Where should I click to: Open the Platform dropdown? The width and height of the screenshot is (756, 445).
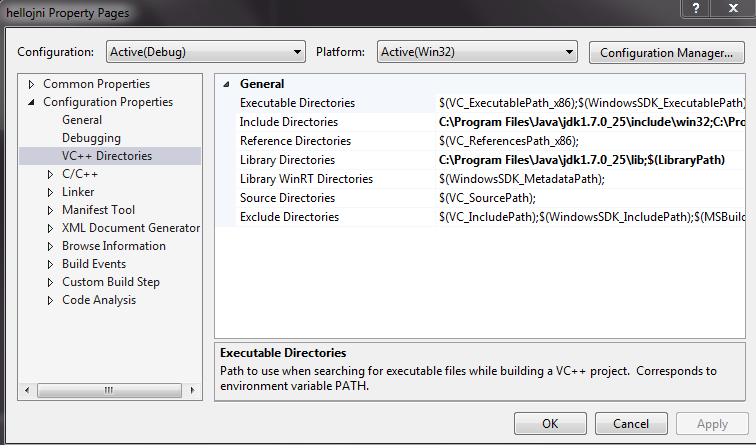477,52
